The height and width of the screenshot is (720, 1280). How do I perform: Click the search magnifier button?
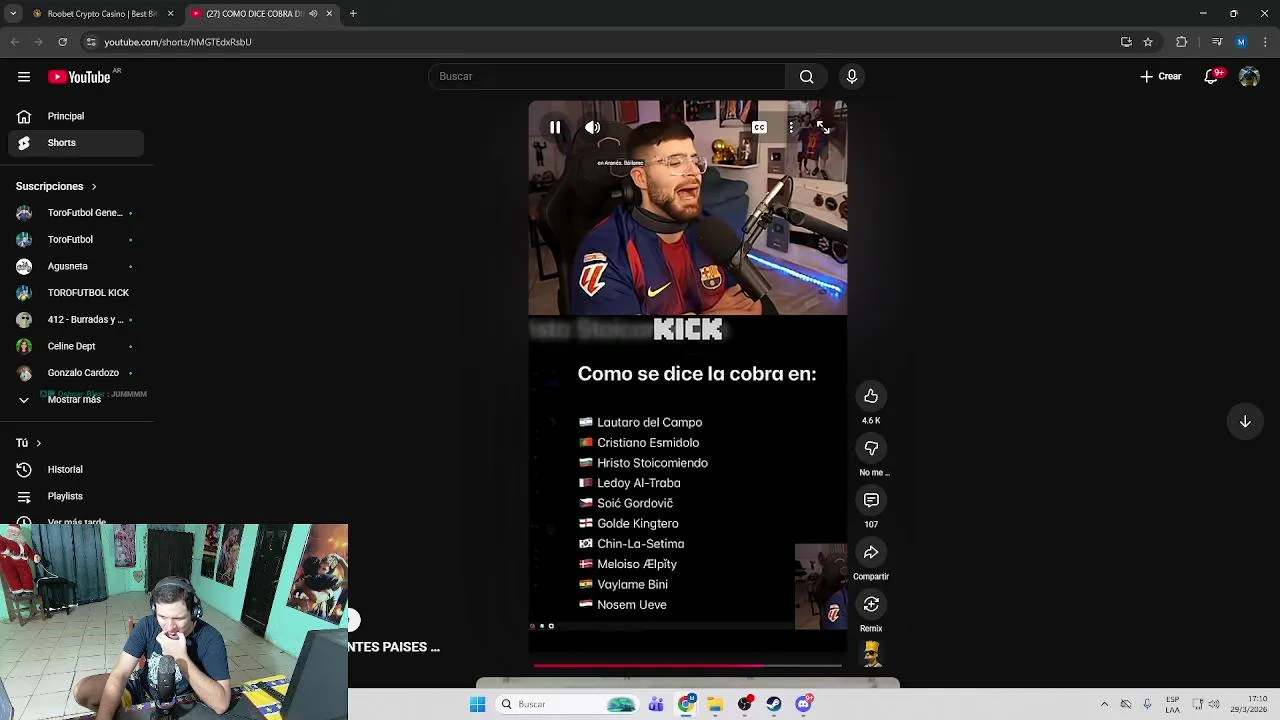(x=806, y=76)
